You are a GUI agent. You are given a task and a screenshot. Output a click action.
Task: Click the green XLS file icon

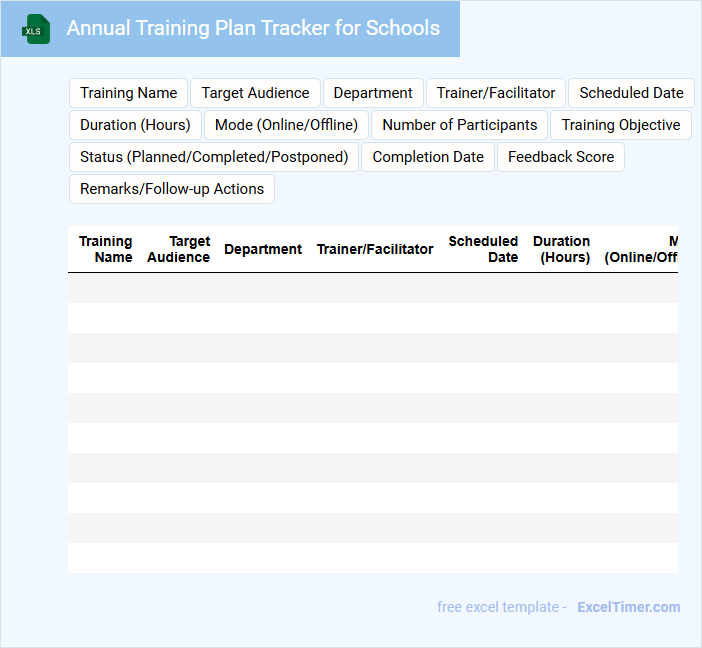36,29
